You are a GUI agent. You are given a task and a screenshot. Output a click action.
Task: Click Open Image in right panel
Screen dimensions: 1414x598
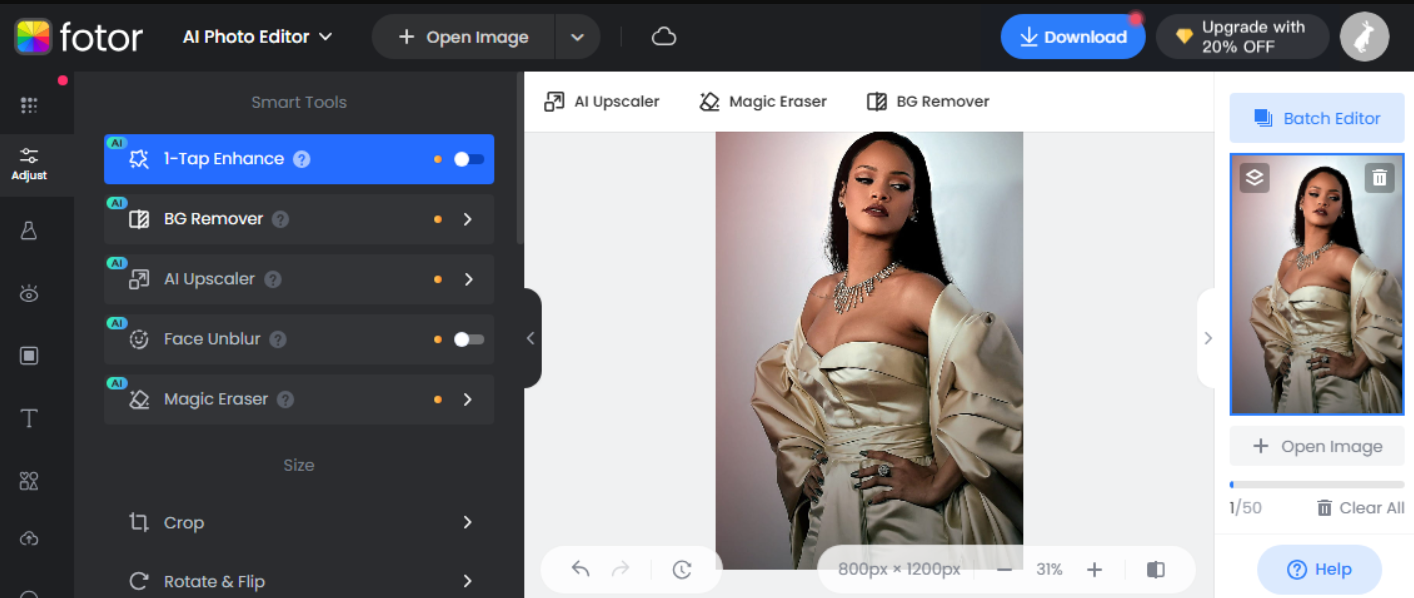(x=1317, y=446)
